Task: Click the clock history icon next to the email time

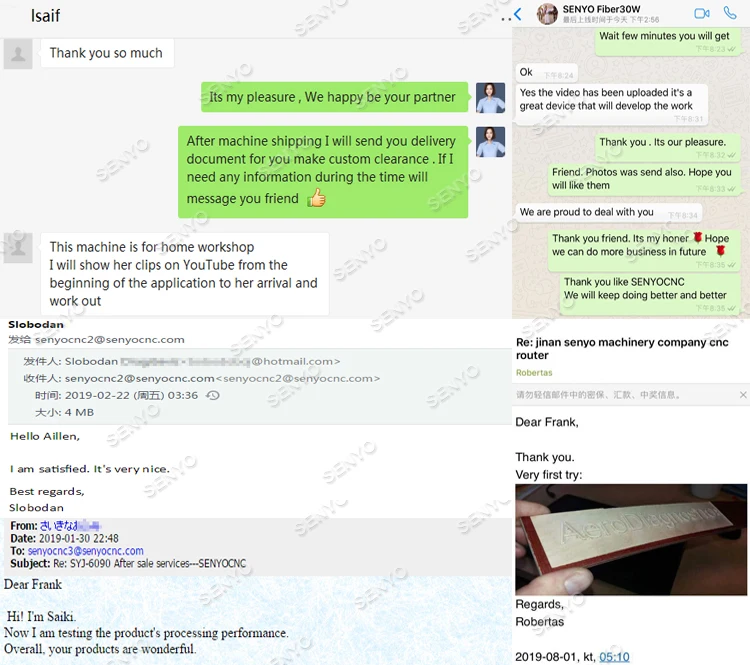Action: click(x=213, y=395)
